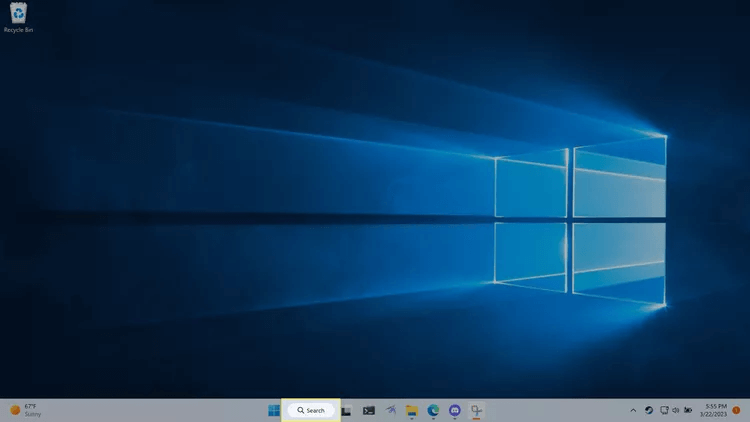This screenshot has height=422, width=750.
Task: Click the bird-shaped app icon beside Terminal
Action: click(390, 410)
